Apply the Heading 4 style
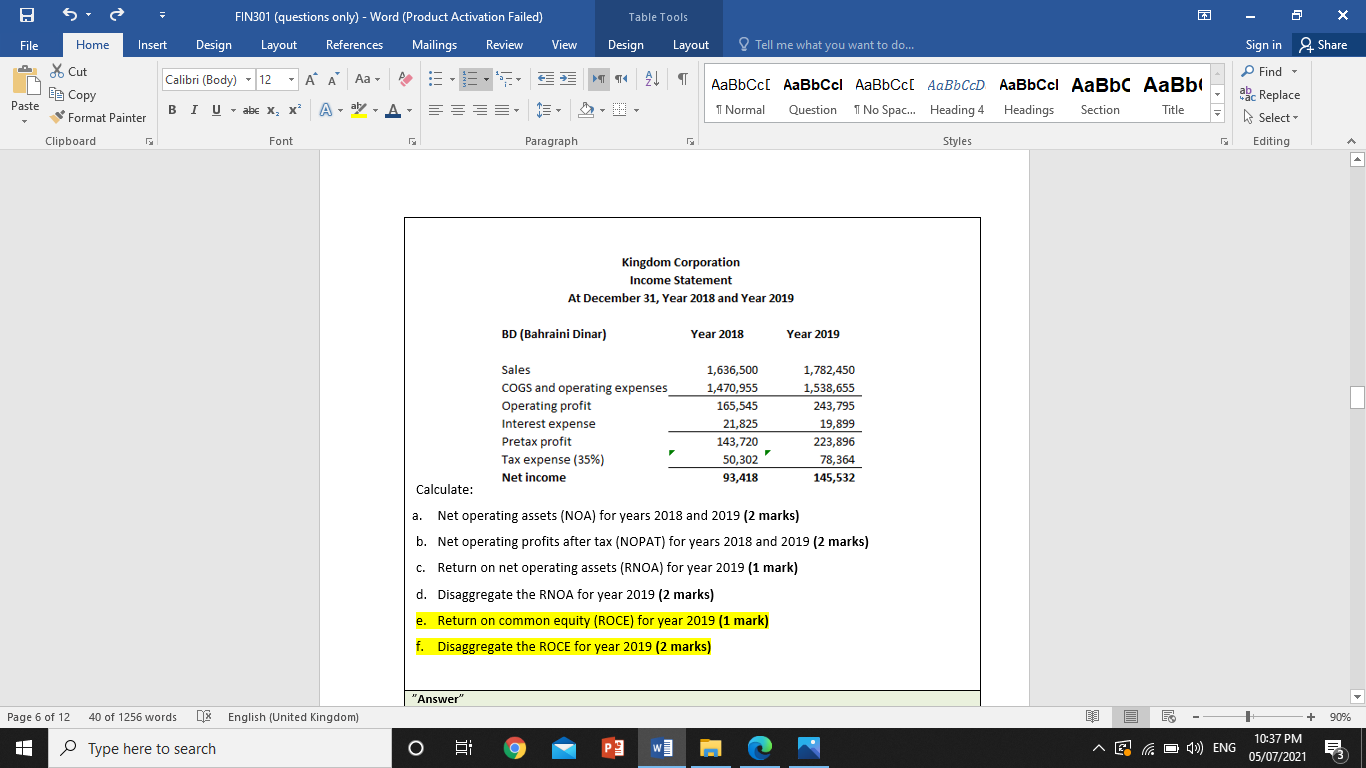The height and width of the screenshot is (768, 1366). (x=956, y=95)
